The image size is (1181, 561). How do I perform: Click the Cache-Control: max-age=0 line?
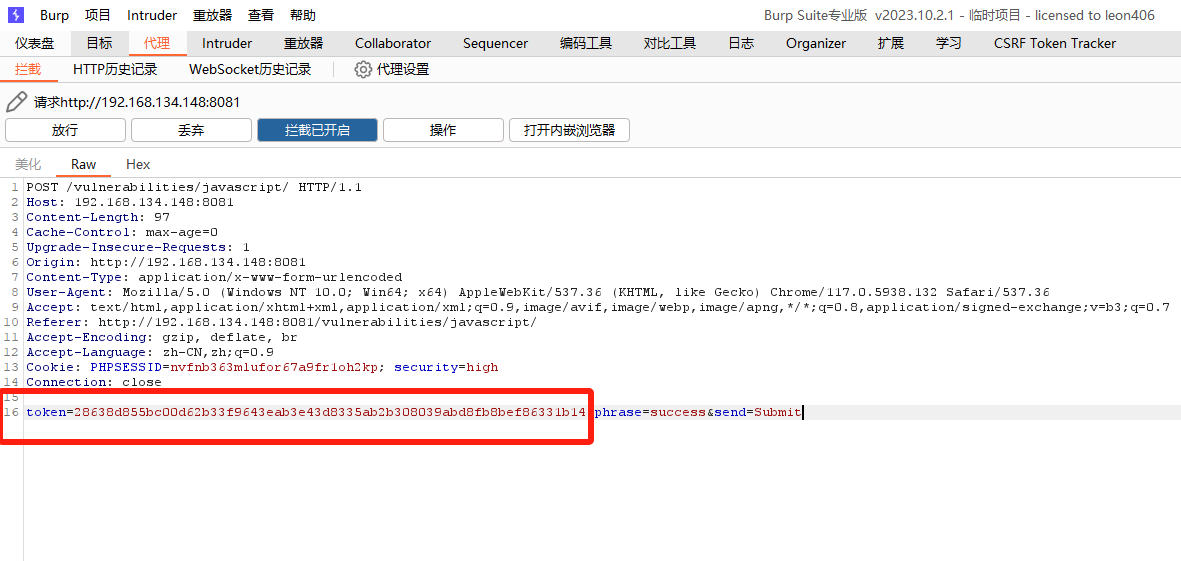pos(122,232)
